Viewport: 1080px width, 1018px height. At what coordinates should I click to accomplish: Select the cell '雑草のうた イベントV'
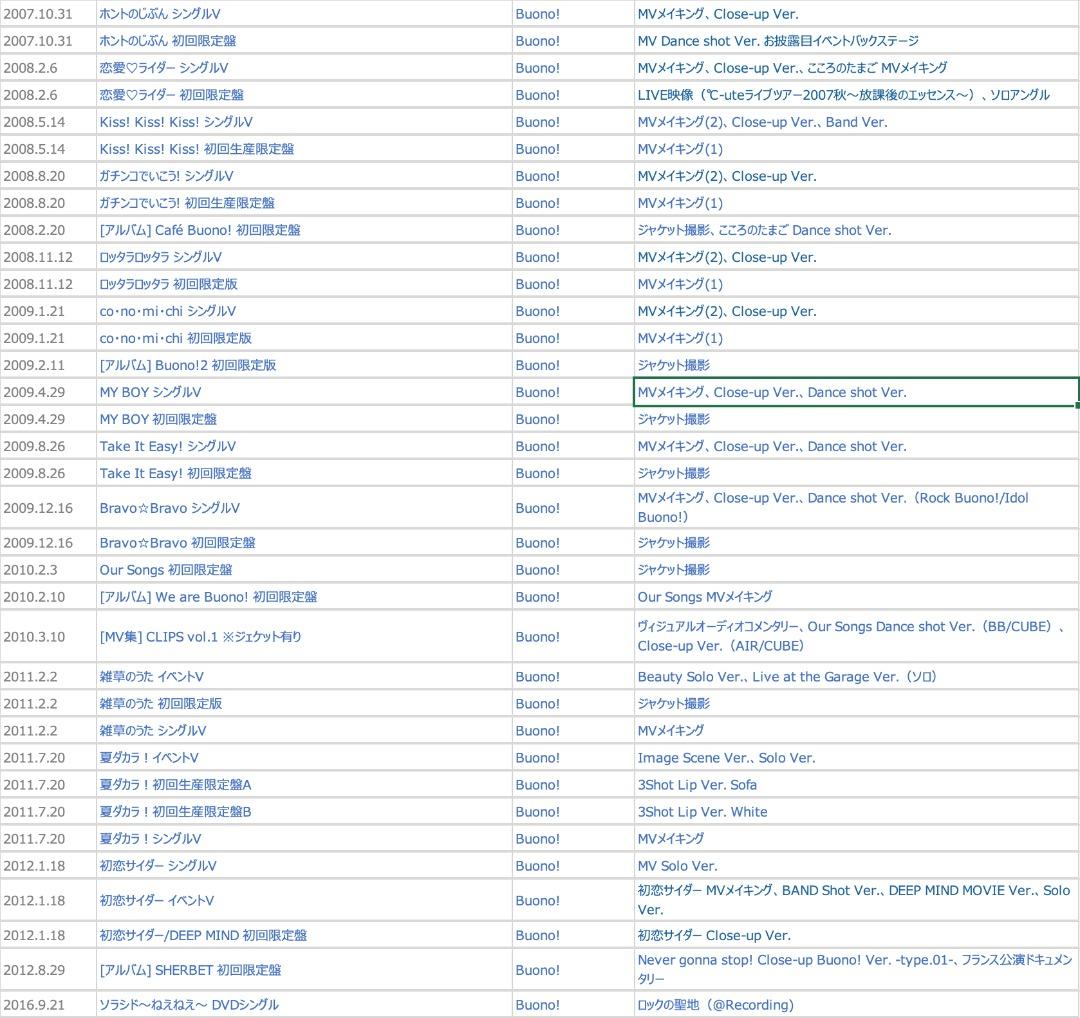pyautogui.click(x=304, y=676)
